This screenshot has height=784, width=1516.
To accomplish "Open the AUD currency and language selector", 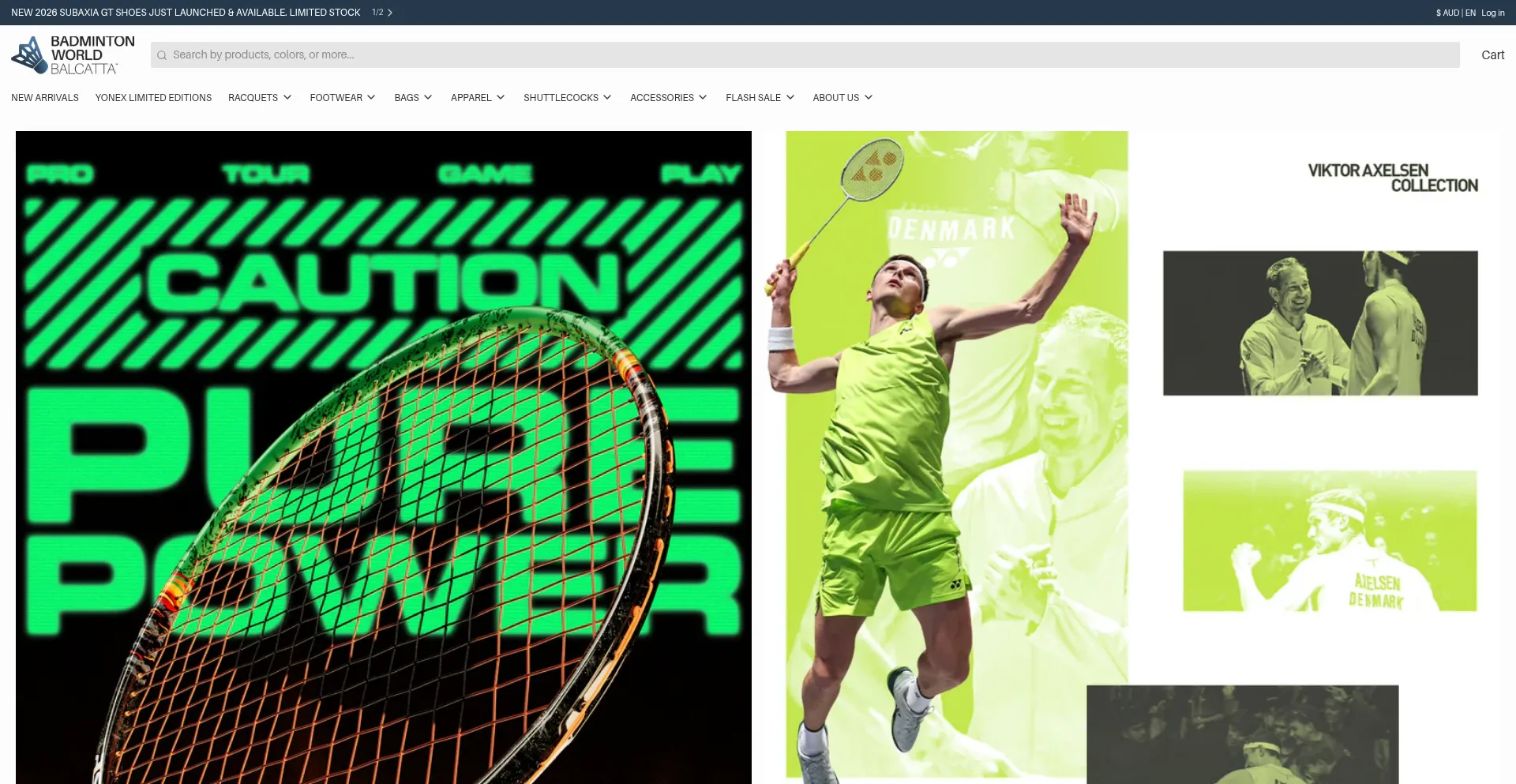I will (1455, 13).
